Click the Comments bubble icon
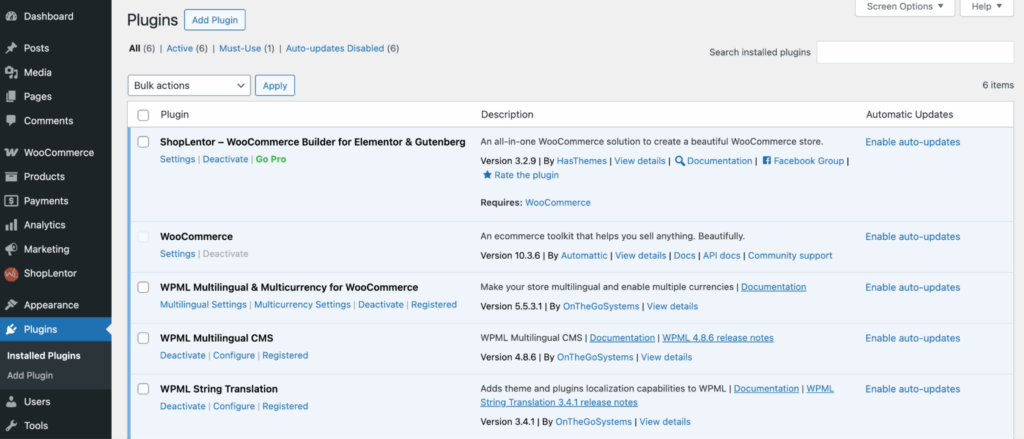1024x439 pixels. click(10, 121)
